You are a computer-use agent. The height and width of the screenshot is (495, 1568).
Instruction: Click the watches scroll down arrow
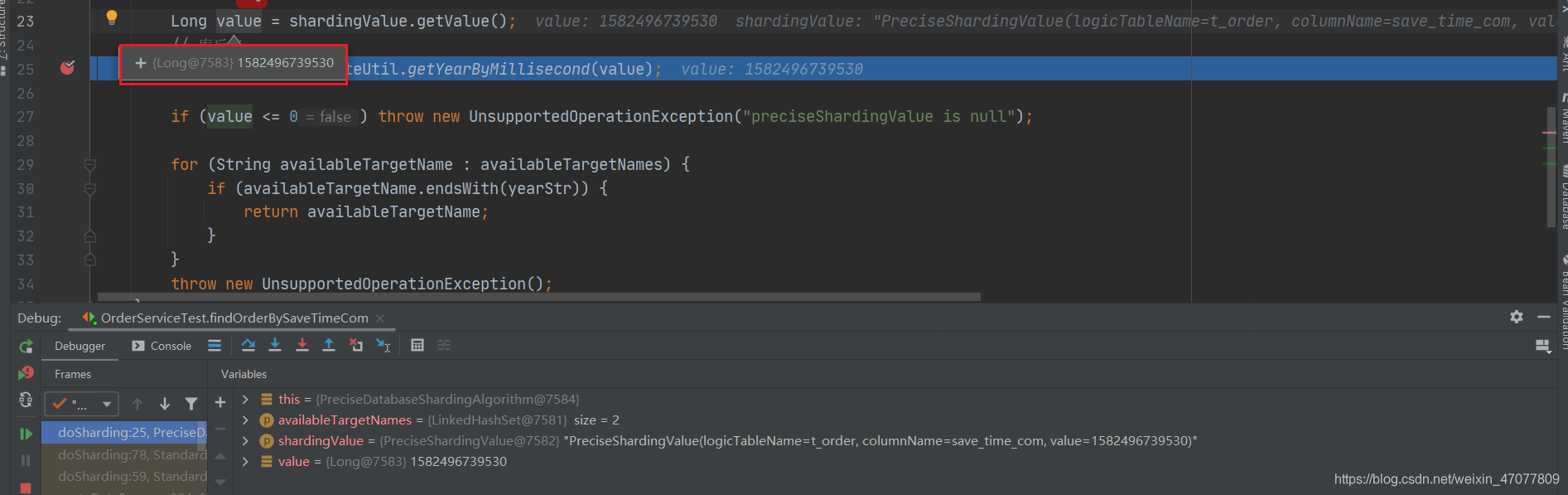220,482
